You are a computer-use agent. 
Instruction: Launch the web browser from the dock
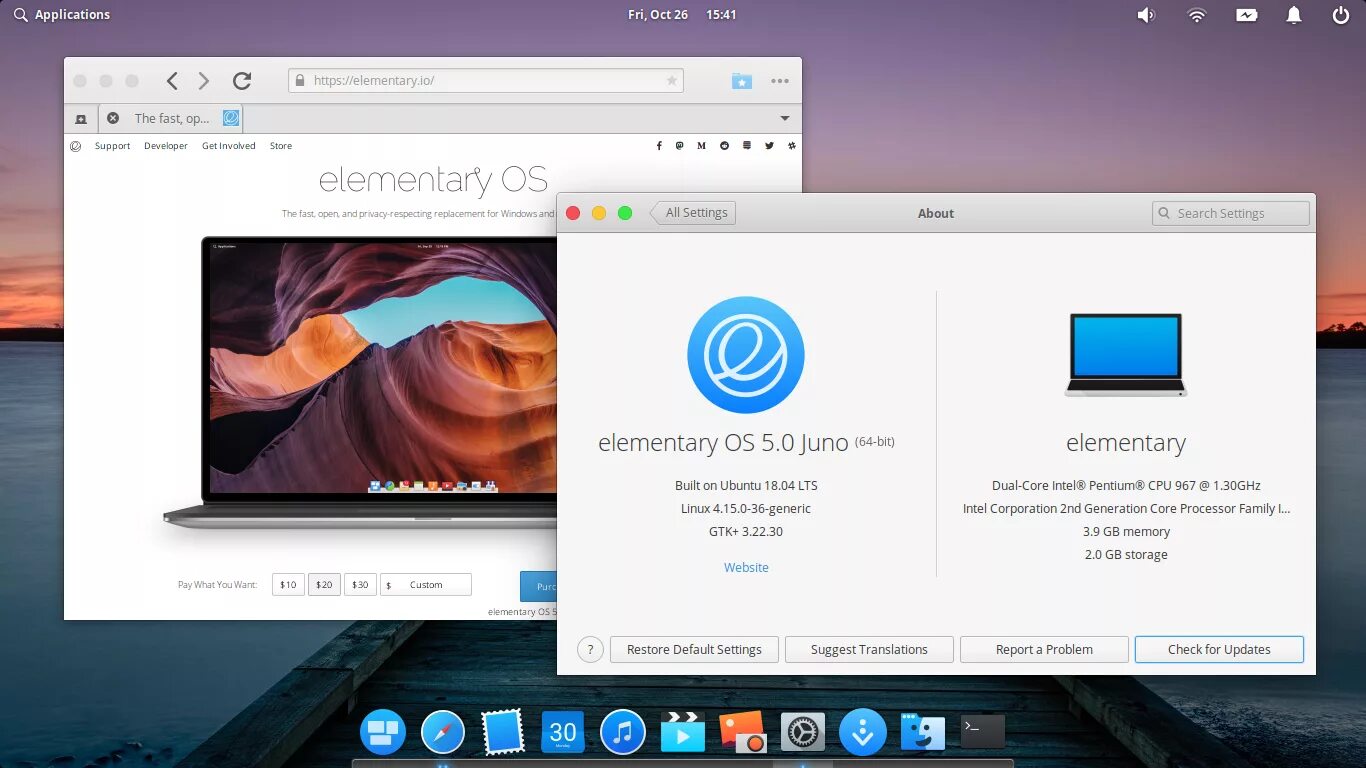(x=443, y=732)
